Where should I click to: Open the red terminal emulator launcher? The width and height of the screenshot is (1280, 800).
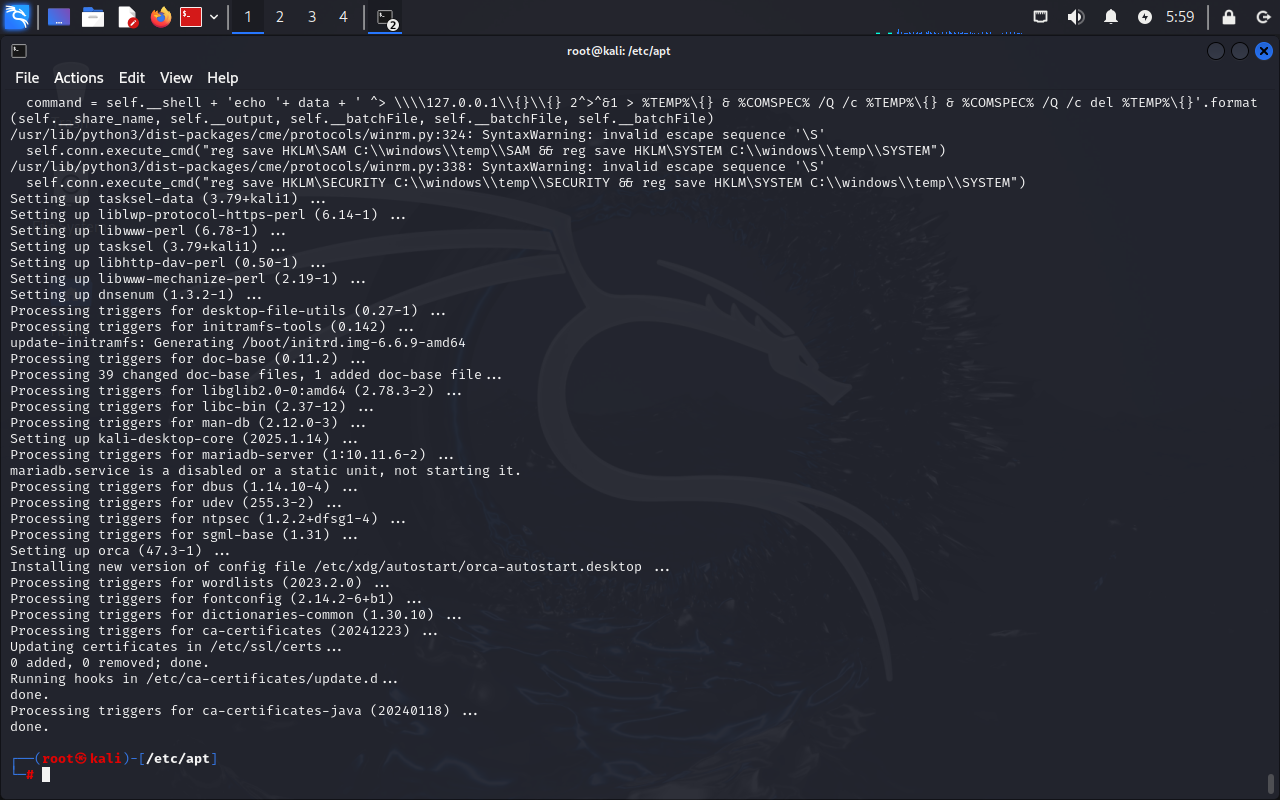pyautogui.click(x=191, y=17)
